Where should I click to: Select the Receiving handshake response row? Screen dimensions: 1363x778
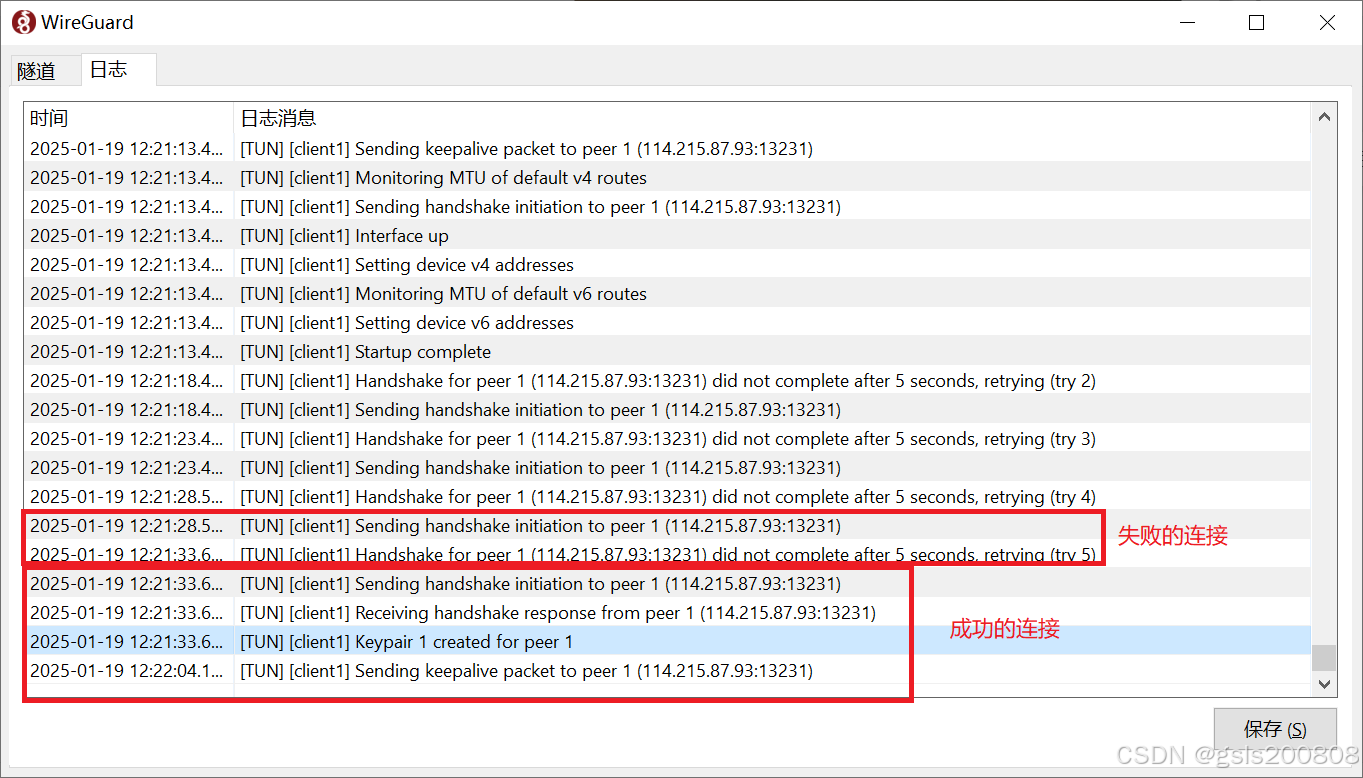pos(667,613)
